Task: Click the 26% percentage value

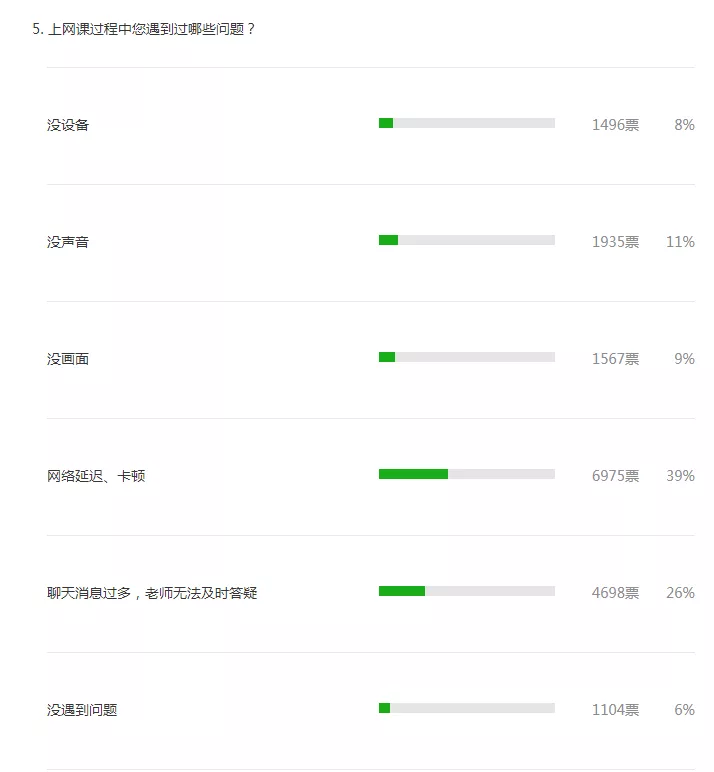Action: tap(680, 593)
